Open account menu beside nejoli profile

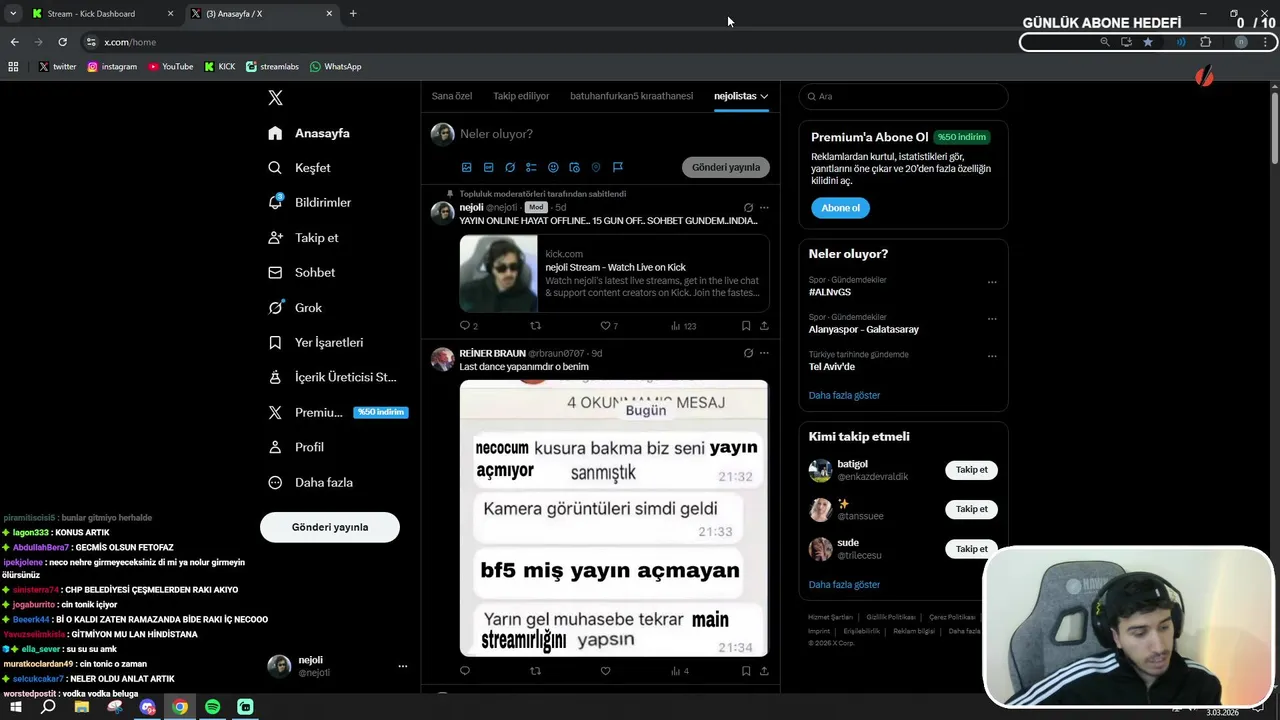tap(403, 666)
